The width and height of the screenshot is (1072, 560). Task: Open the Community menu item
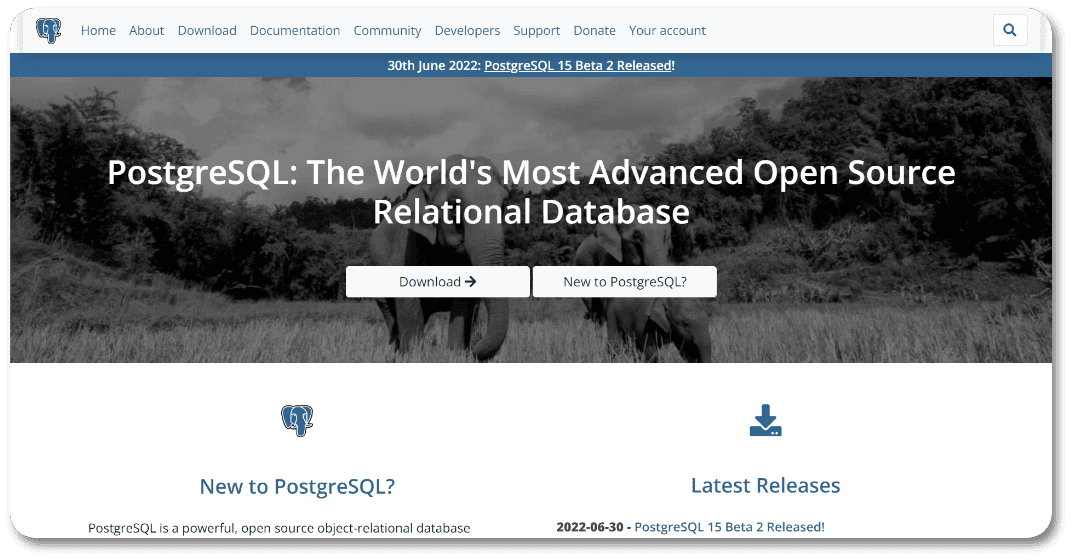pyautogui.click(x=387, y=31)
